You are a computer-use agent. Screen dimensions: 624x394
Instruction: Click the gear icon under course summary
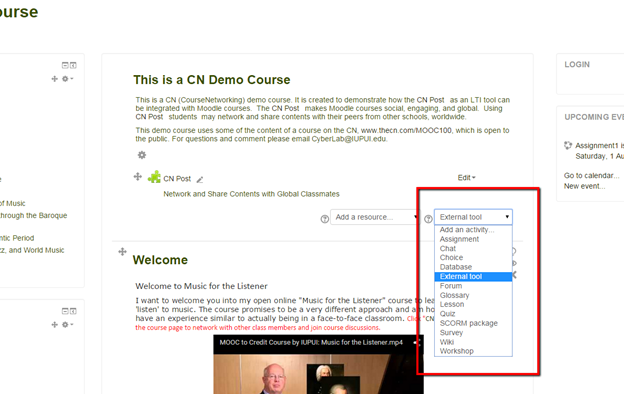142,155
